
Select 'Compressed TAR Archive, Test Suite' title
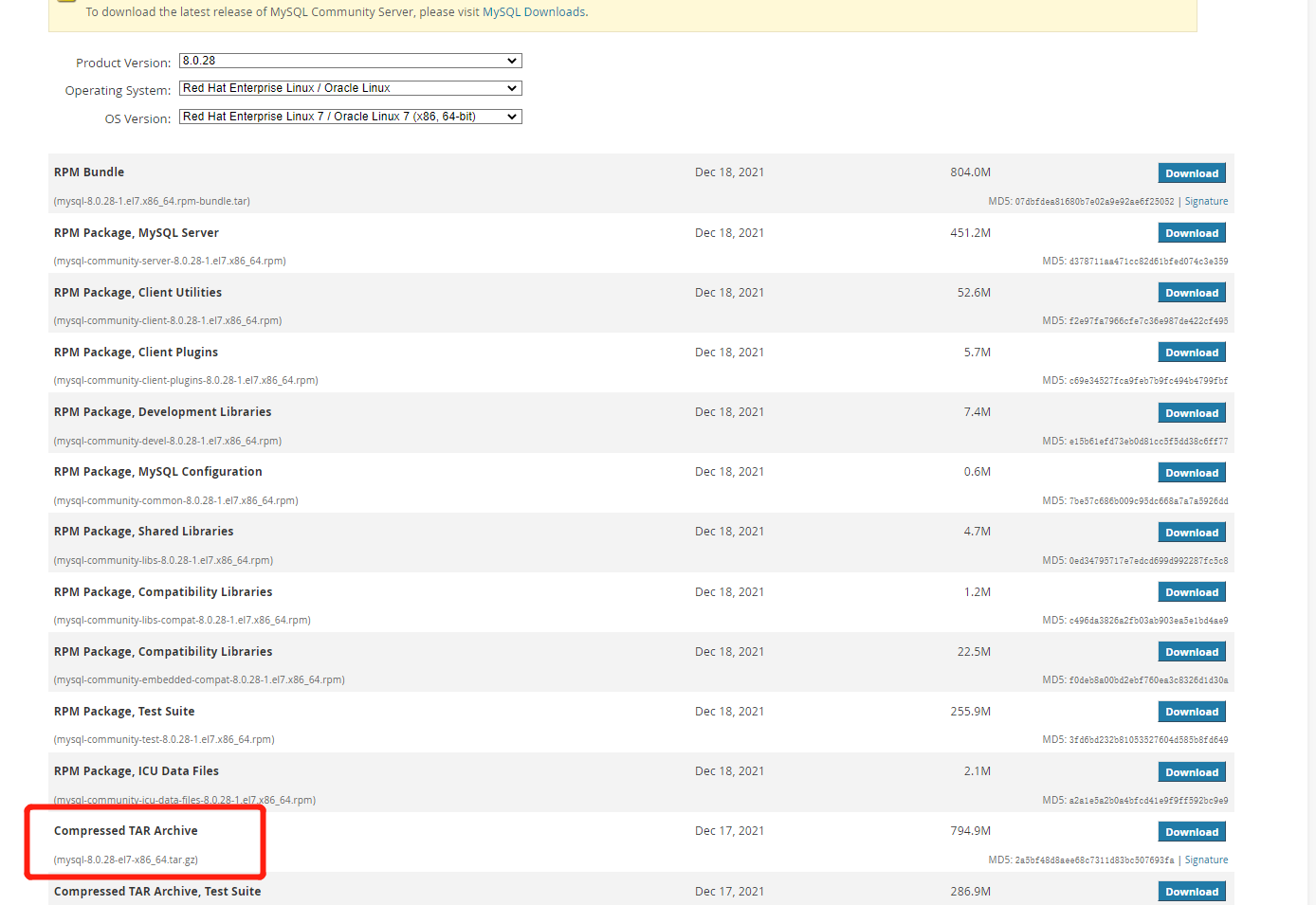tap(157, 892)
